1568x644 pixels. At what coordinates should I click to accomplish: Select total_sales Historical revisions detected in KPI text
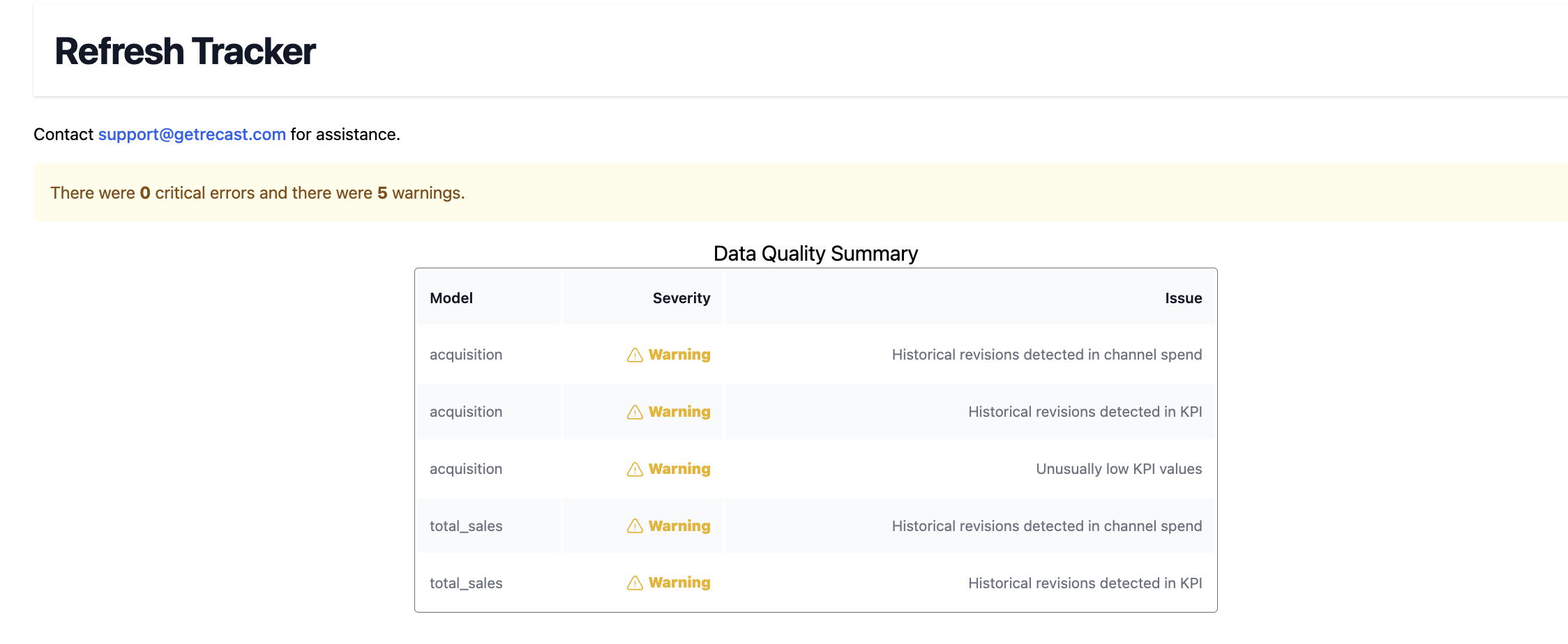click(x=1085, y=583)
